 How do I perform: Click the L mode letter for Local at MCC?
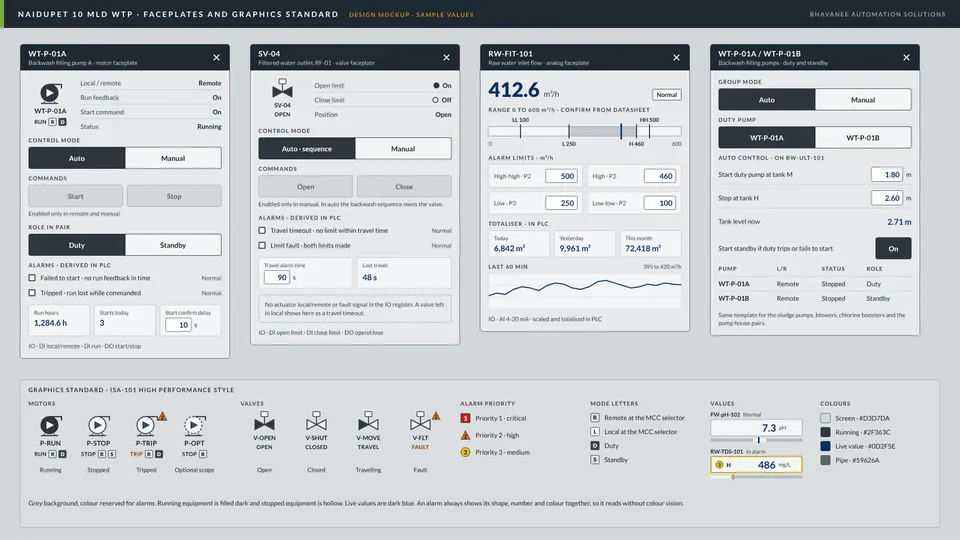(594, 432)
